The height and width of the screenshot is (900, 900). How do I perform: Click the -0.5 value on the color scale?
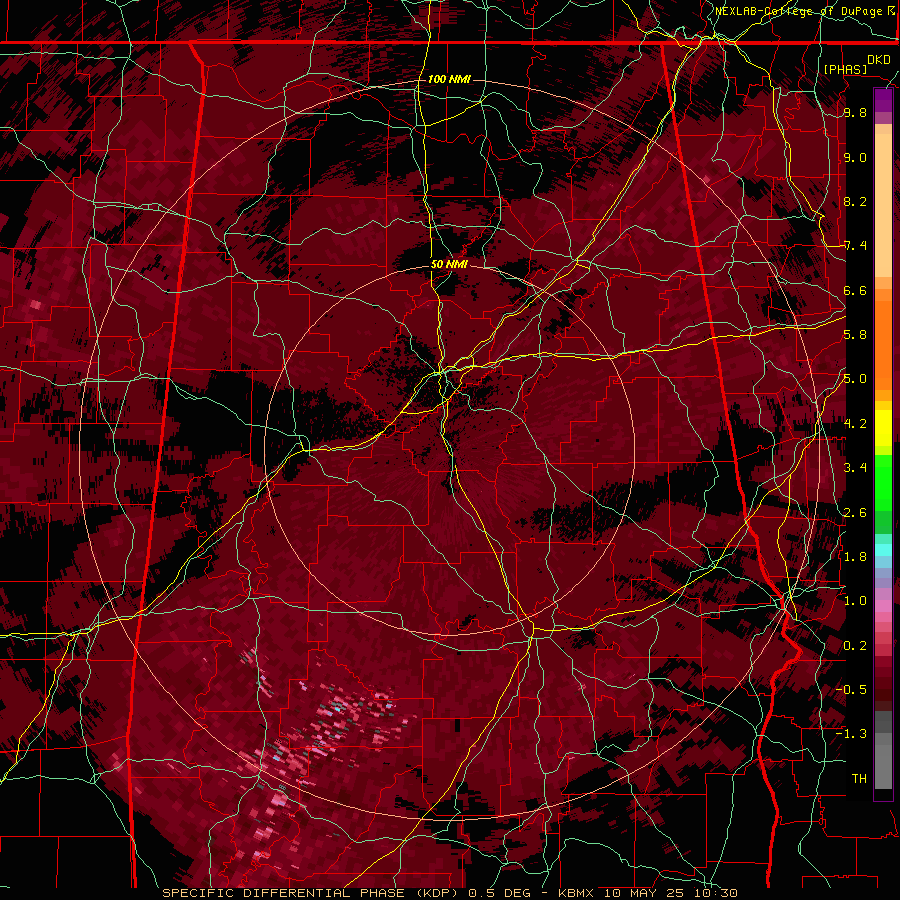click(851, 690)
